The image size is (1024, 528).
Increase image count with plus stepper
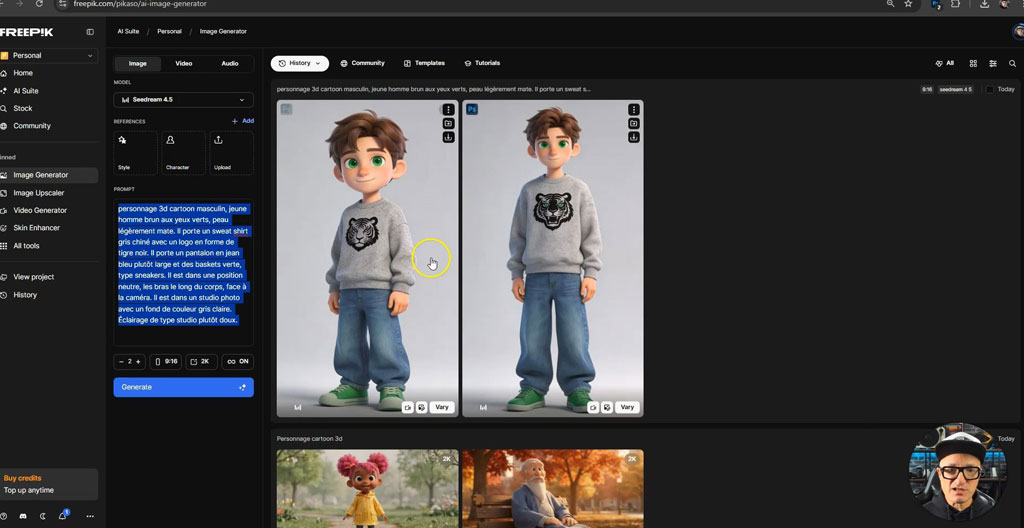point(138,361)
